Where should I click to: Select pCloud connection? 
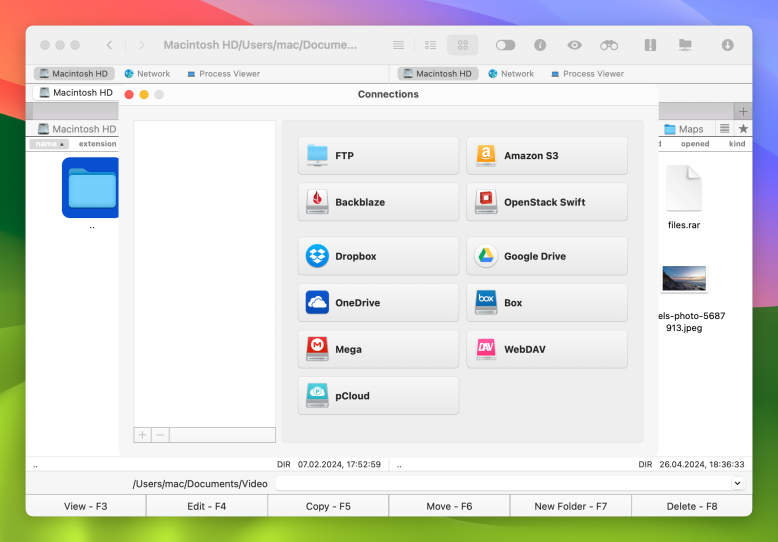pos(378,396)
